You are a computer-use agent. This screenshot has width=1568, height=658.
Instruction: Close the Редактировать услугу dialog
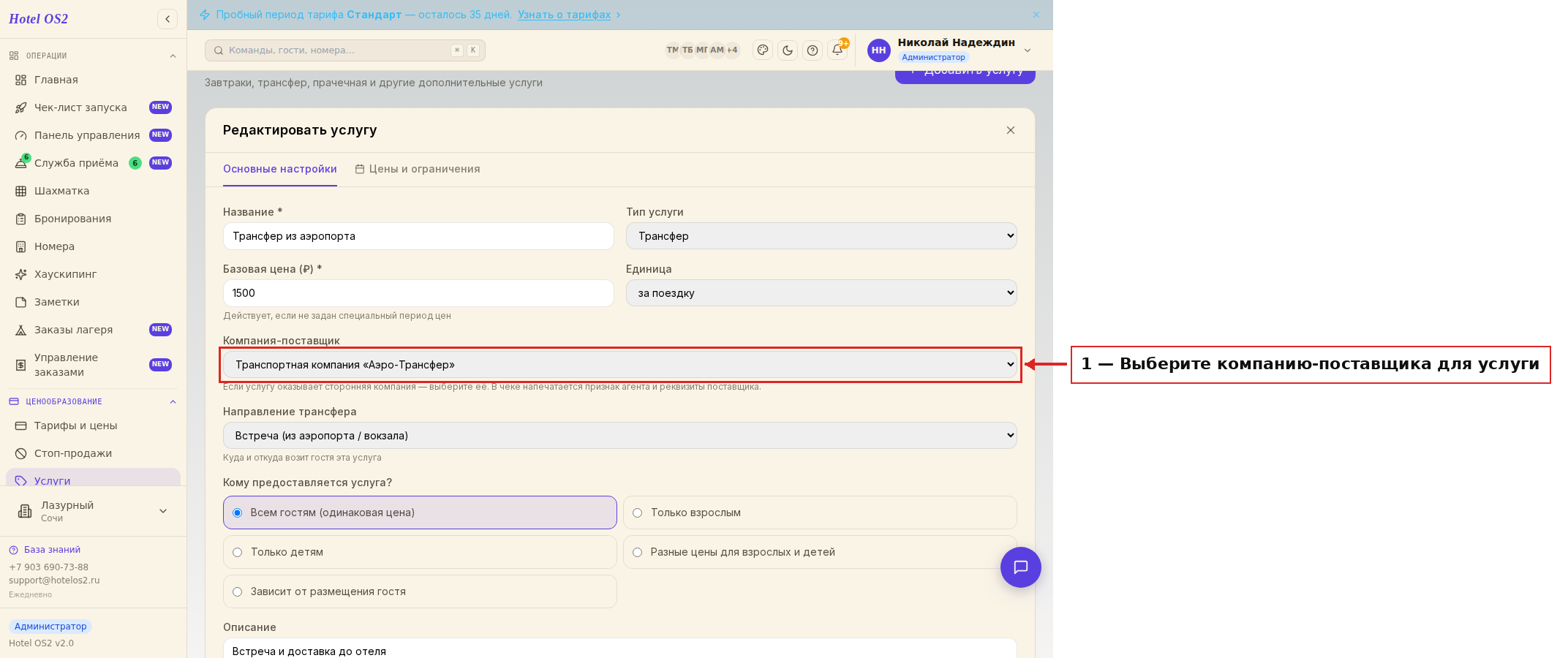click(1011, 130)
